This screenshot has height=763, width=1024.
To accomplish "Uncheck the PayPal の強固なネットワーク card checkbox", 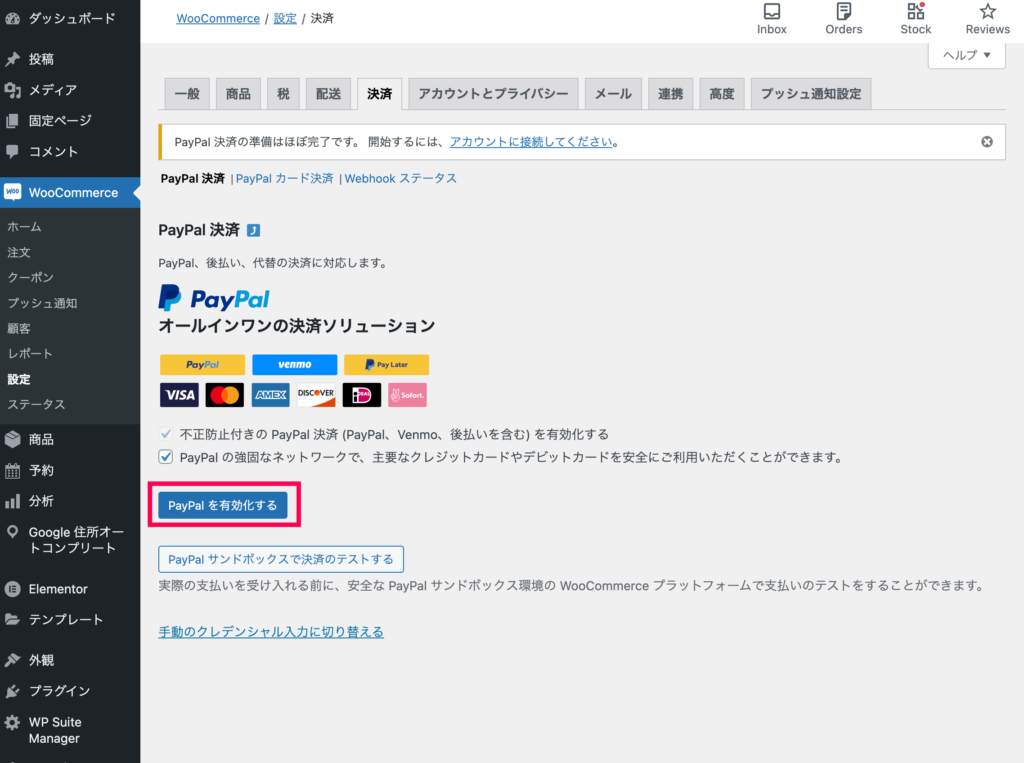I will (166, 457).
